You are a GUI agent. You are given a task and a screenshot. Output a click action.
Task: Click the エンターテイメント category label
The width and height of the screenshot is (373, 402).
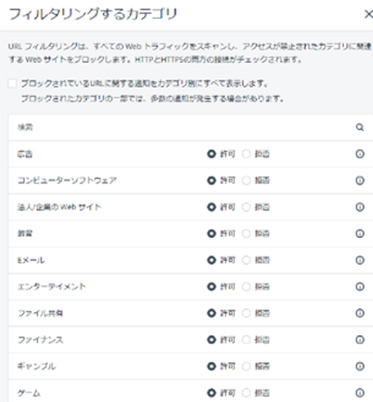click(52, 287)
